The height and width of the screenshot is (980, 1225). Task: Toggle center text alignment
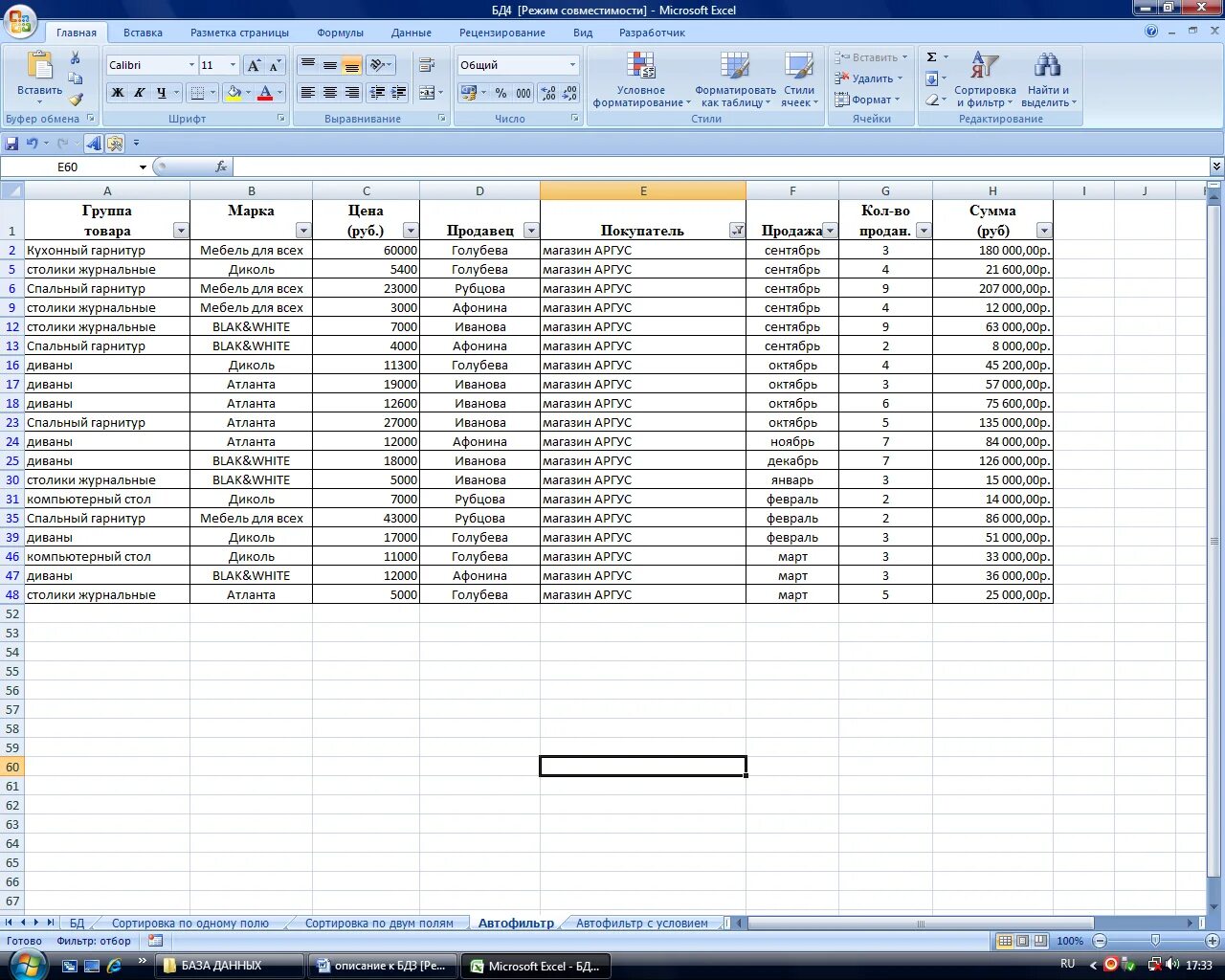click(x=329, y=93)
